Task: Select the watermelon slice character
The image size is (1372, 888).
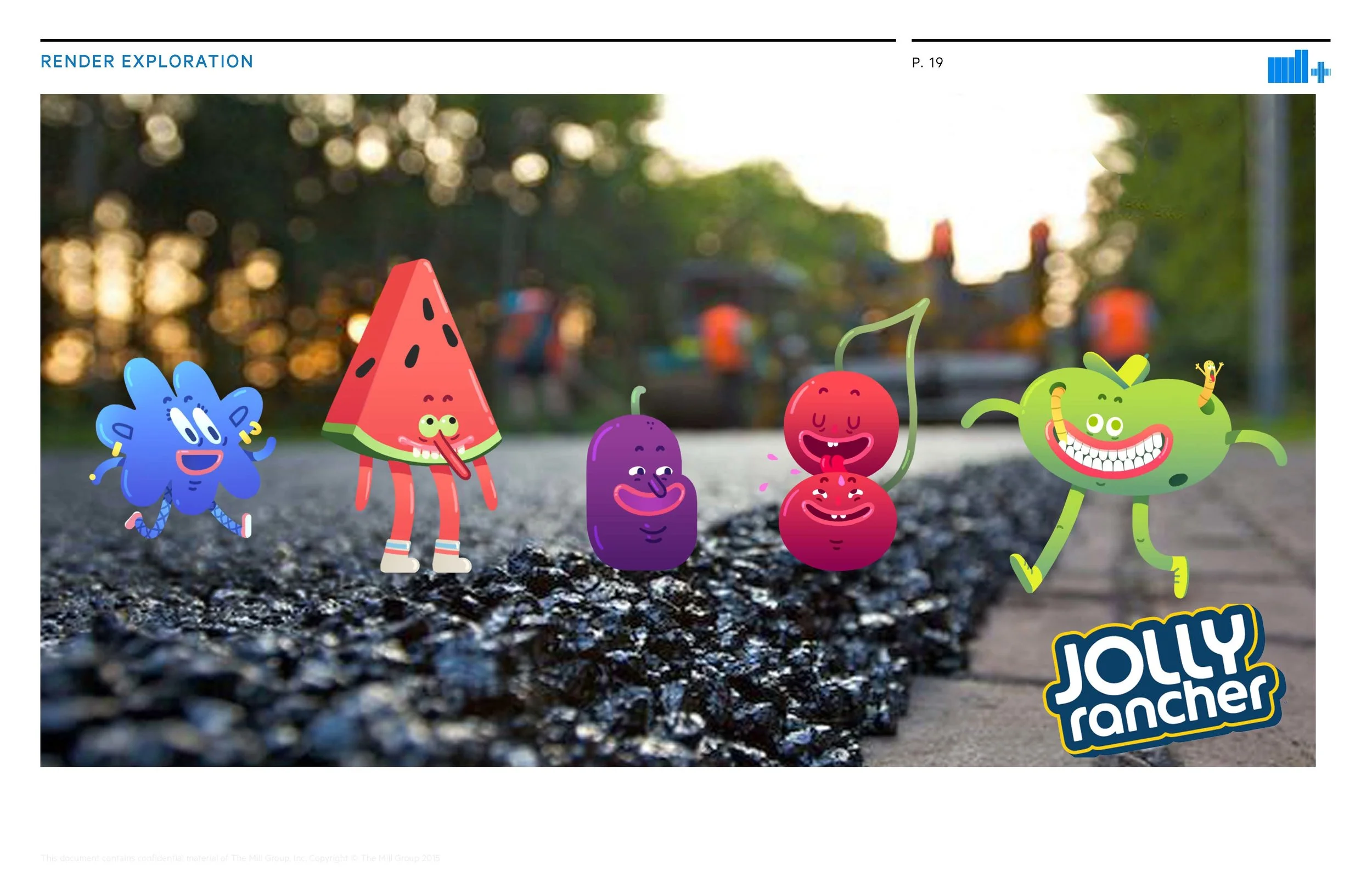Action: pos(412,415)
